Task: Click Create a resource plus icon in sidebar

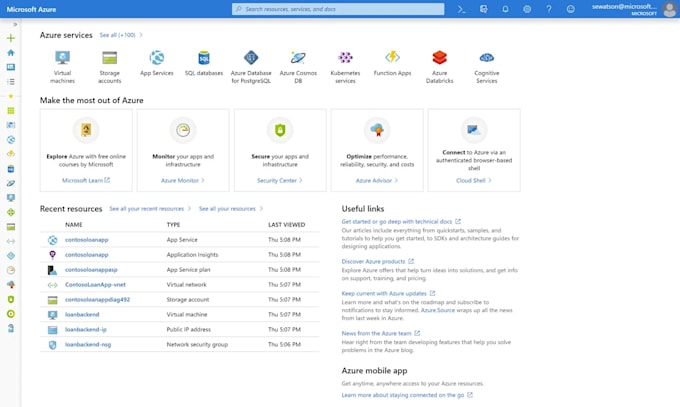Action: click(11, 38)
